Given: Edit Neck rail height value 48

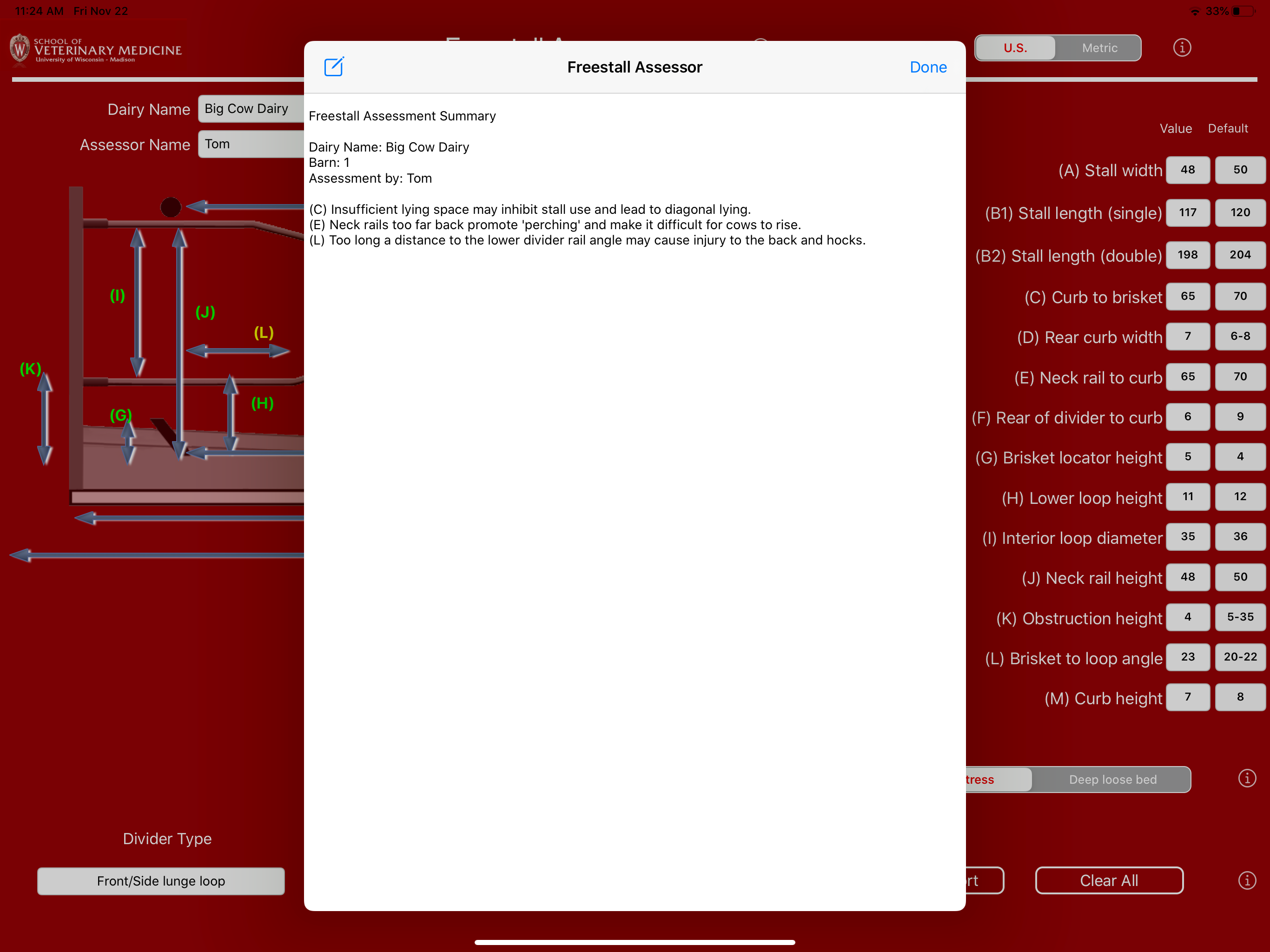Looking at the screenshot, I should tap(1187, 577).
